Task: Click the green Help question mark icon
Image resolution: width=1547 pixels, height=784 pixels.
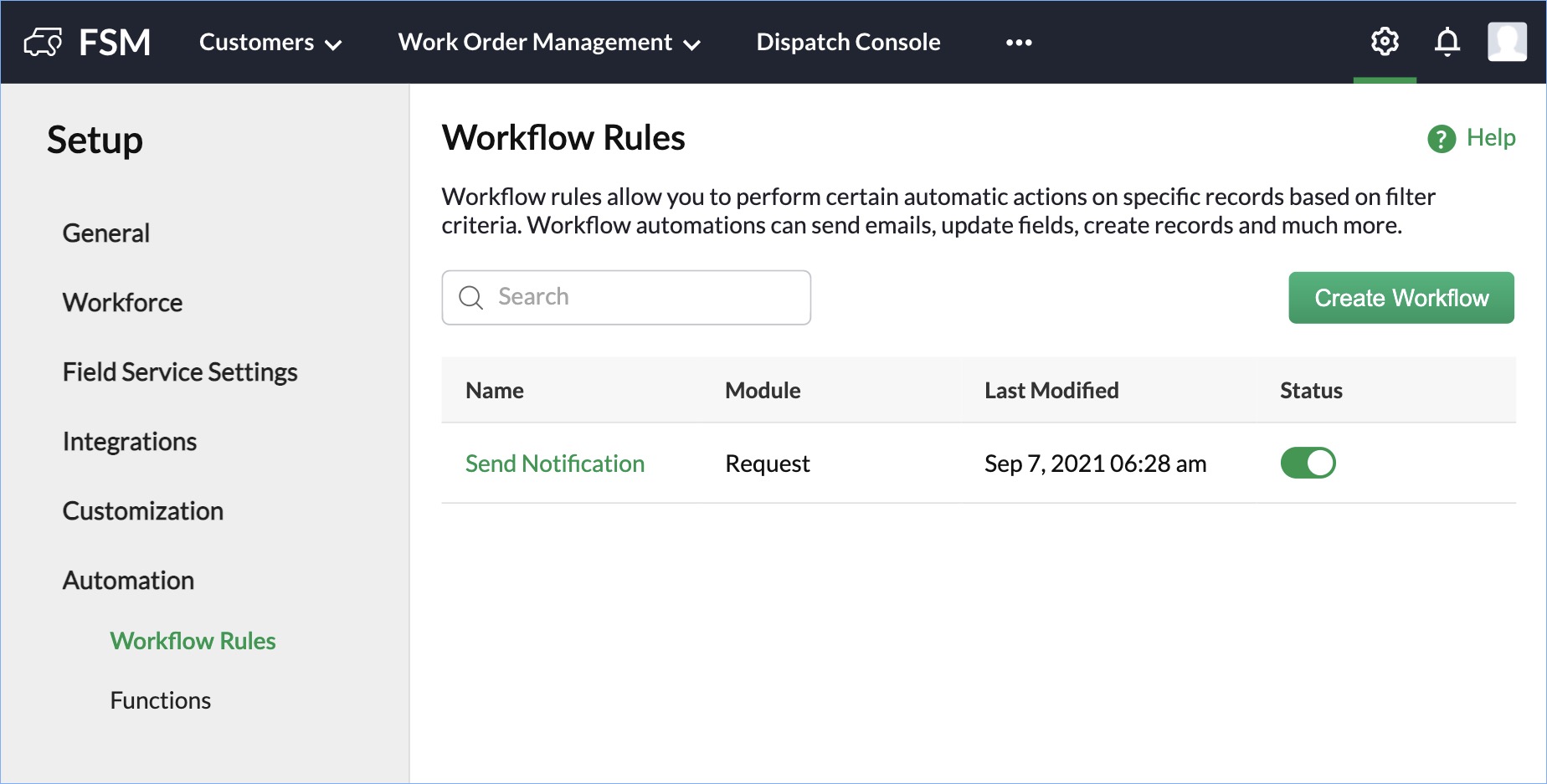Action: pyautogui.click(x=1441, y=139)
